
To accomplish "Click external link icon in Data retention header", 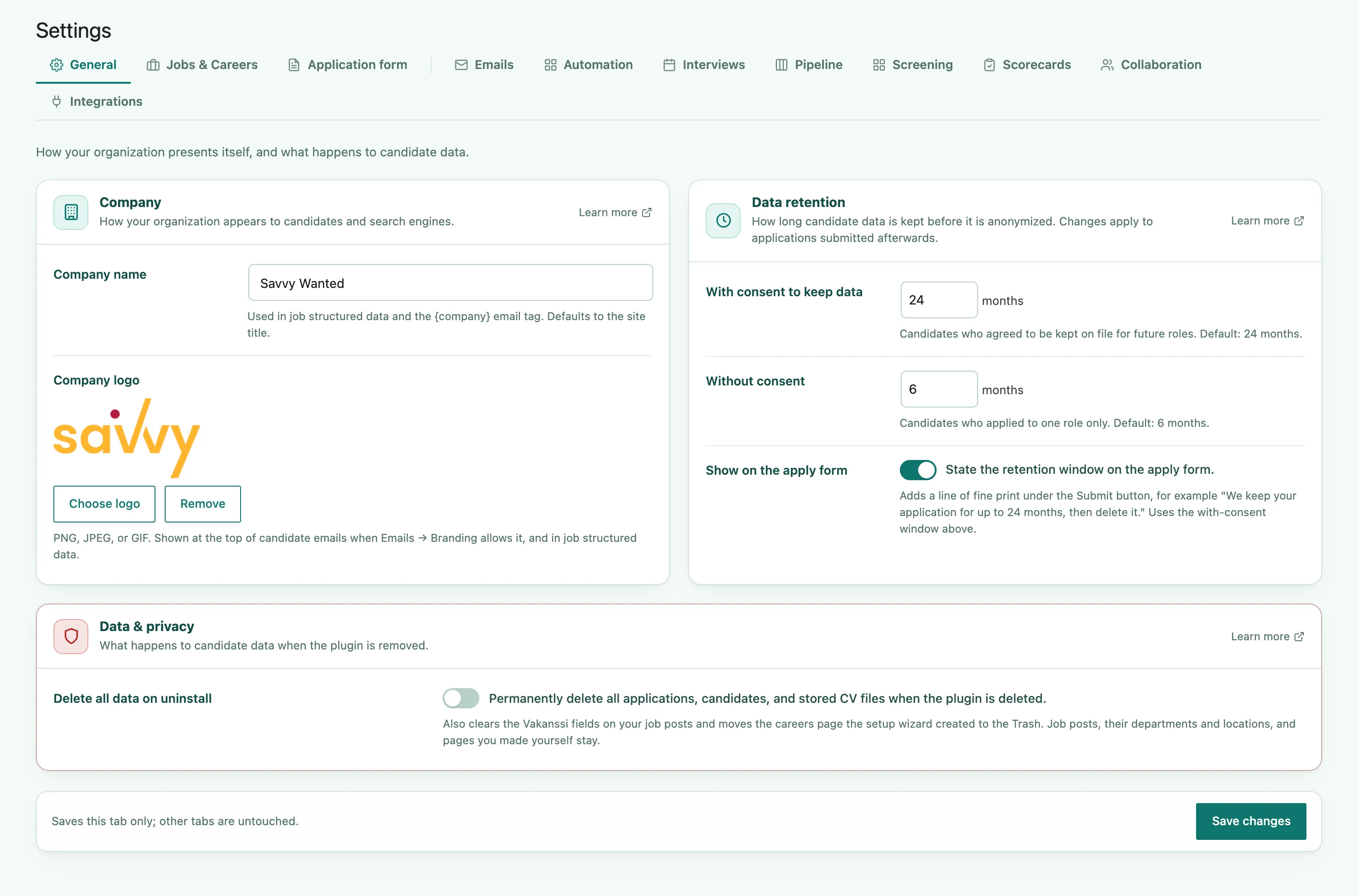I will pos(1299,221).
